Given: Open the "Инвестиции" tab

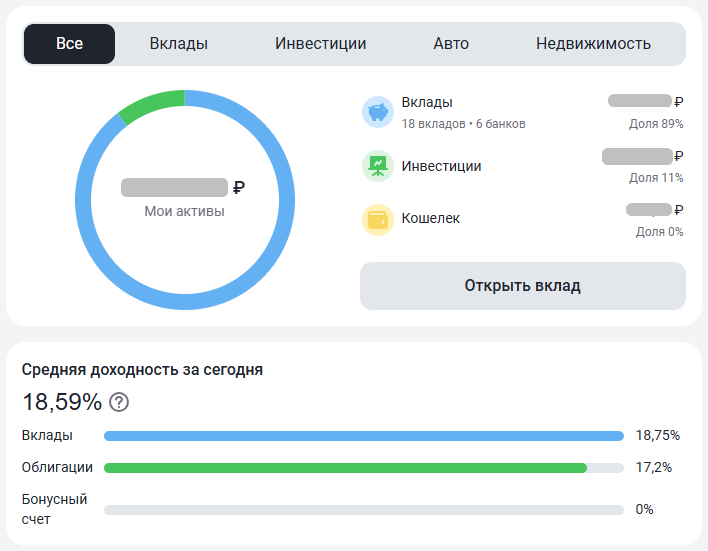Looking at the screenshot, I should click(321, 44).
